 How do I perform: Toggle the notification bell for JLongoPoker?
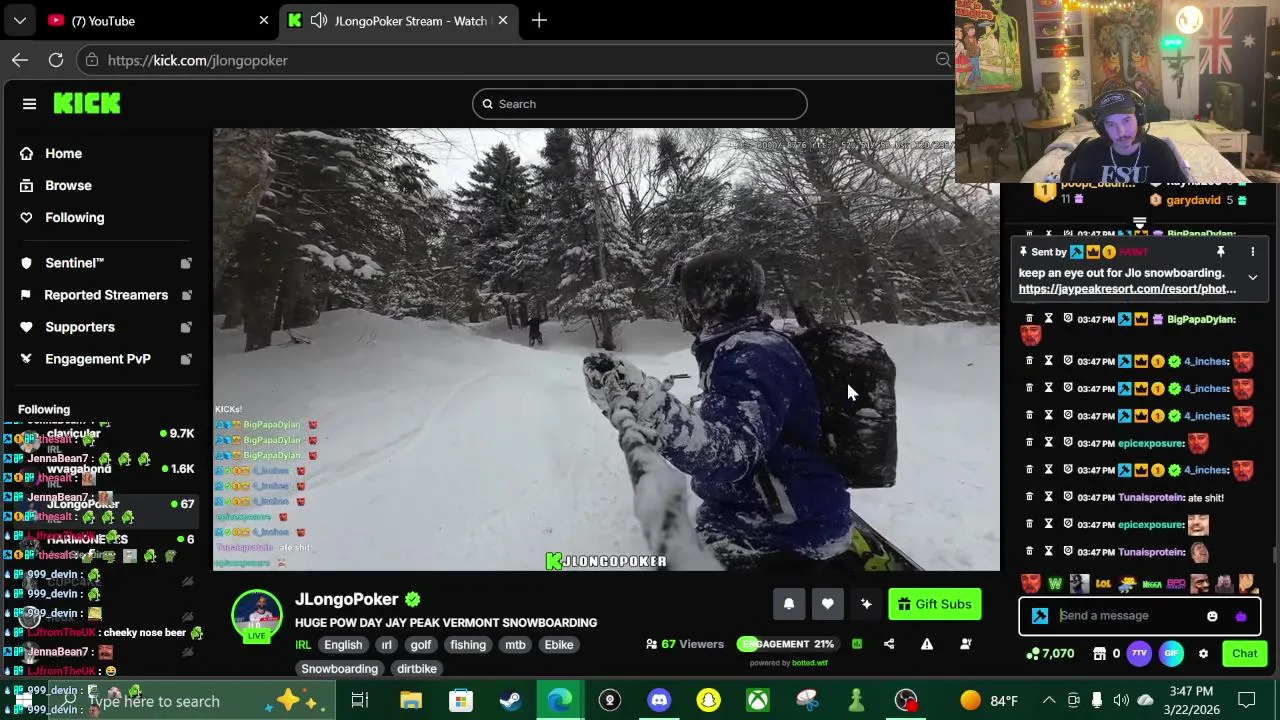(x=788, y=604)
